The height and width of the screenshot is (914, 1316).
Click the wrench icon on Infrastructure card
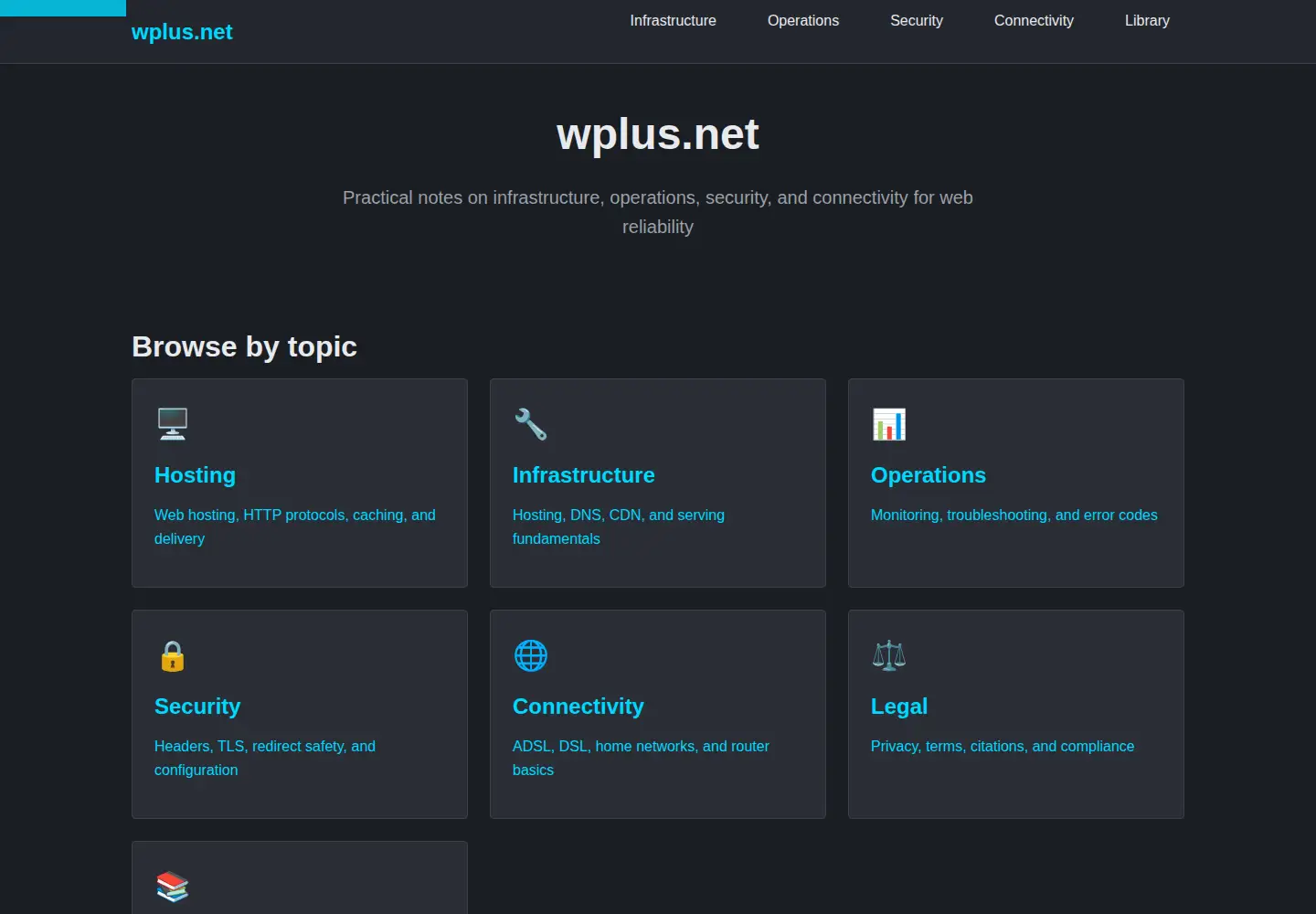coord(531,424)
